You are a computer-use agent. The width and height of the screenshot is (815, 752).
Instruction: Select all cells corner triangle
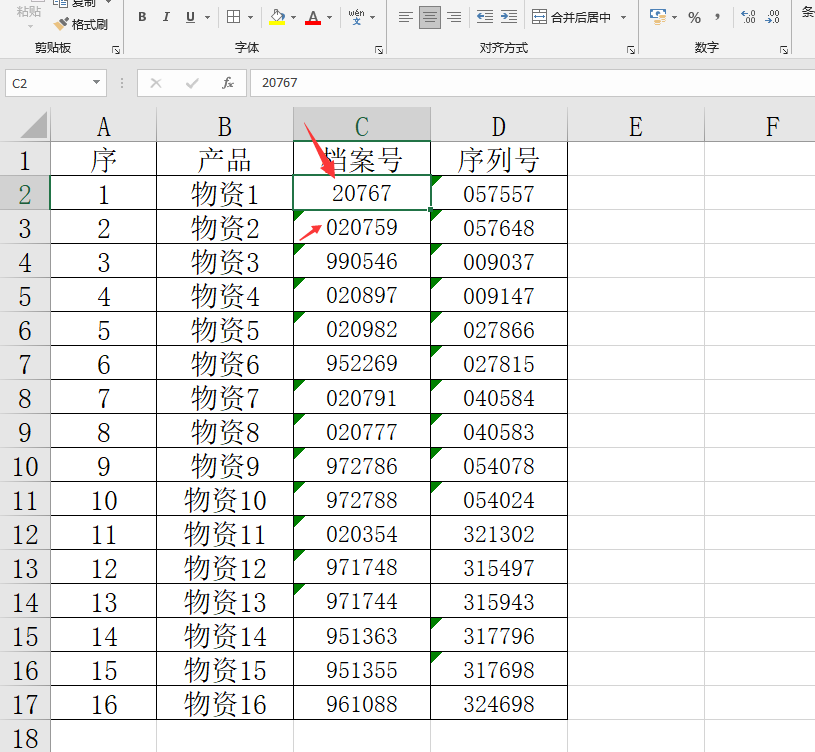click(x=33, y=126)
